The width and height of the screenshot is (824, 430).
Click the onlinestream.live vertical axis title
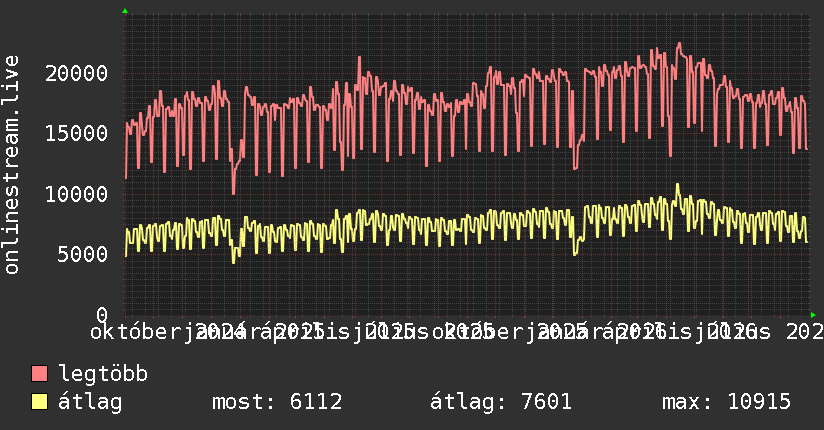11,165
